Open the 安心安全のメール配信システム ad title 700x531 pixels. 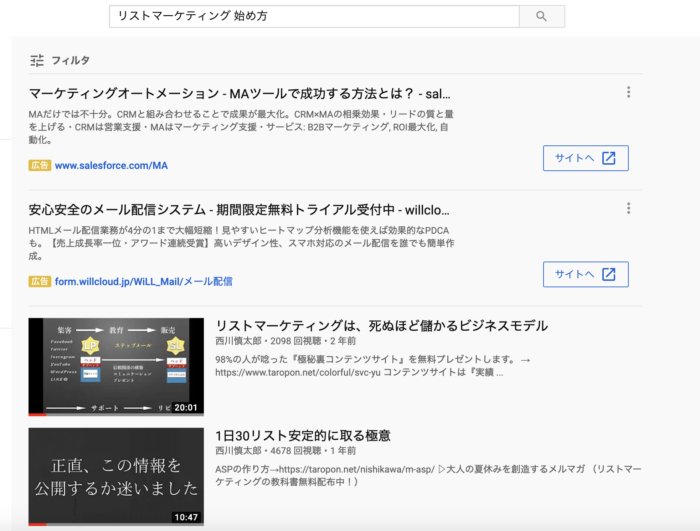239,210
